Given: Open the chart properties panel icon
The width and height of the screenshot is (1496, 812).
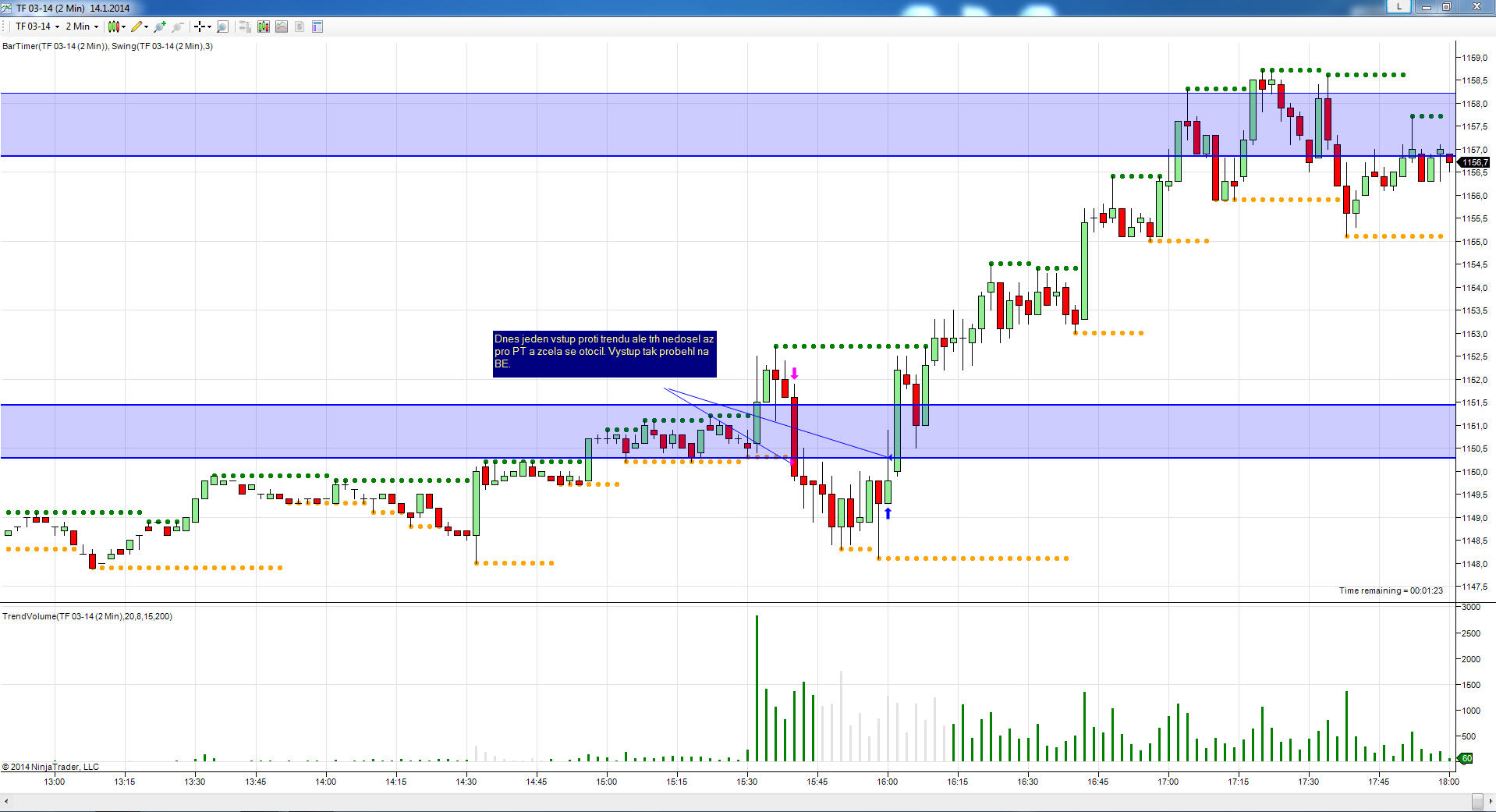Looking at the screenshot, I should click(x=317, y=27).
